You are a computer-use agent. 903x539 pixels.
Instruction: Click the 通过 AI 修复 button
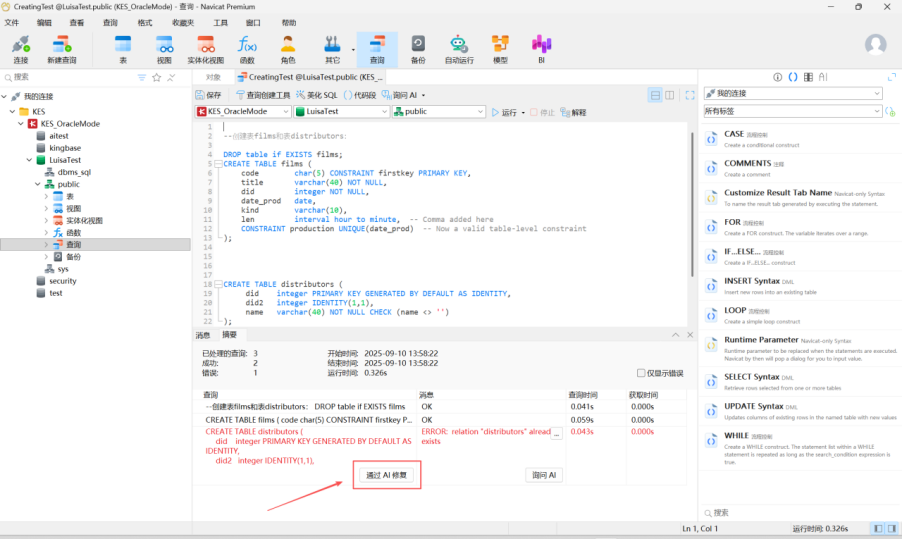tap(386, 475)
